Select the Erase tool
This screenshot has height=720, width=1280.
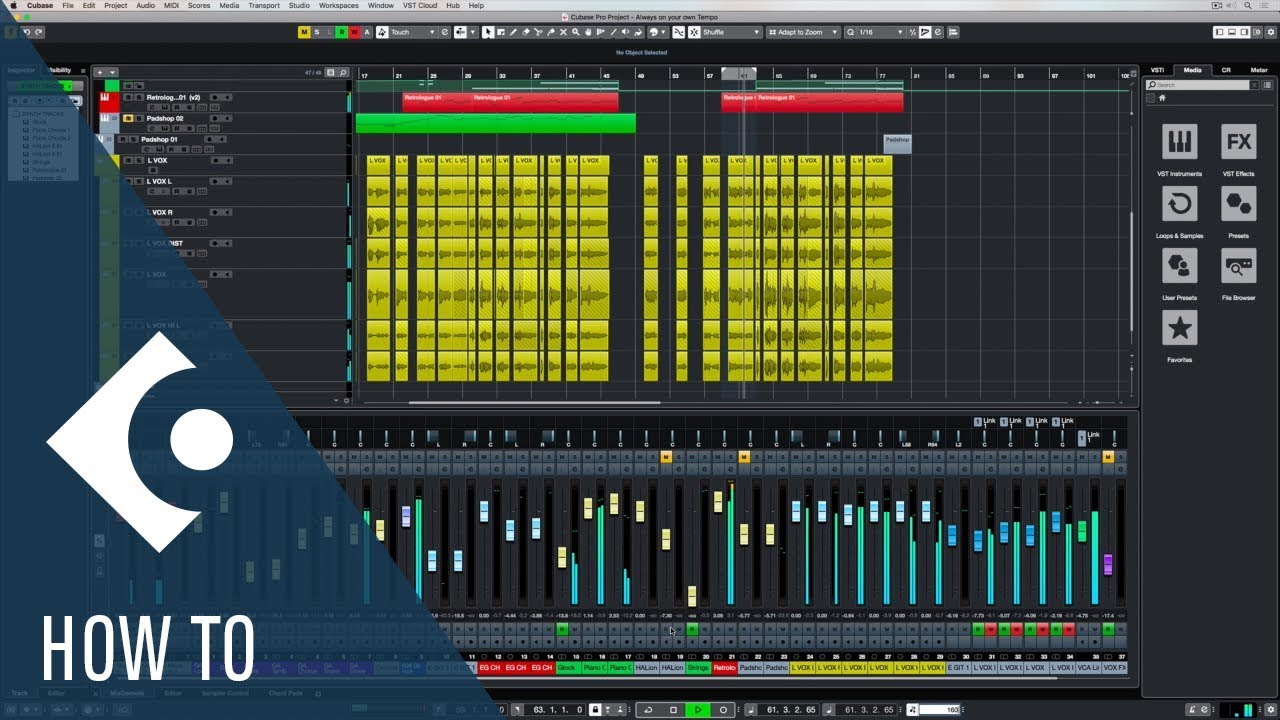pos(526,32)
